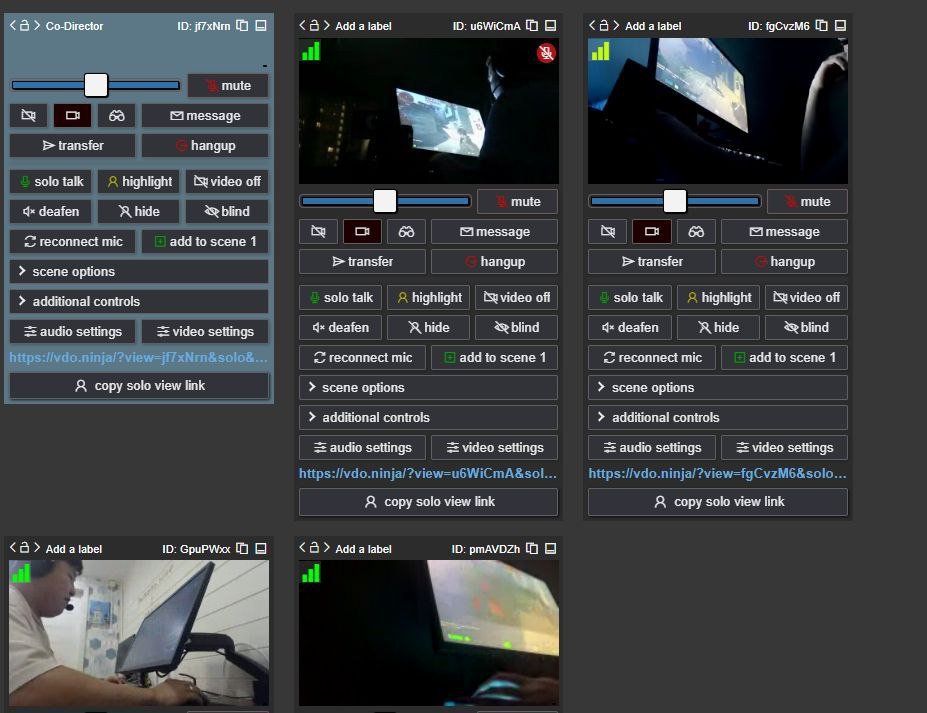
Task: Hide guest u6WiCmA
Action: point(429,327)
